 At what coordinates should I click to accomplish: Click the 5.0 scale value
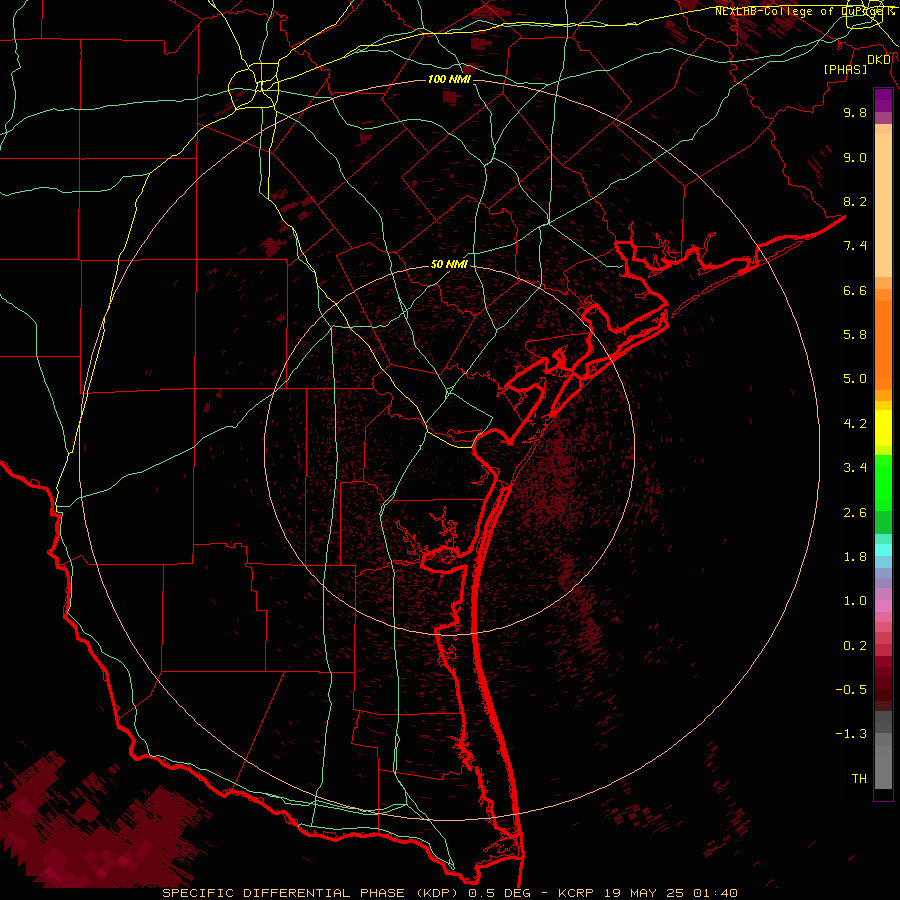855,379
